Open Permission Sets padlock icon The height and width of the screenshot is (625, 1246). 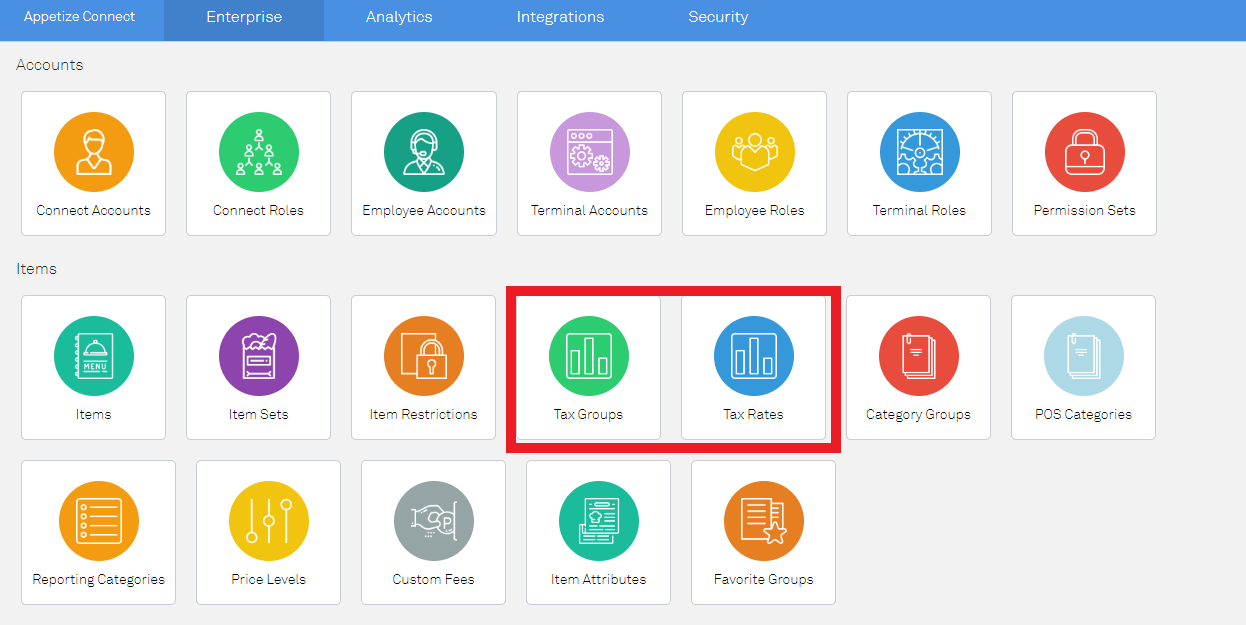click(1085, 152)
